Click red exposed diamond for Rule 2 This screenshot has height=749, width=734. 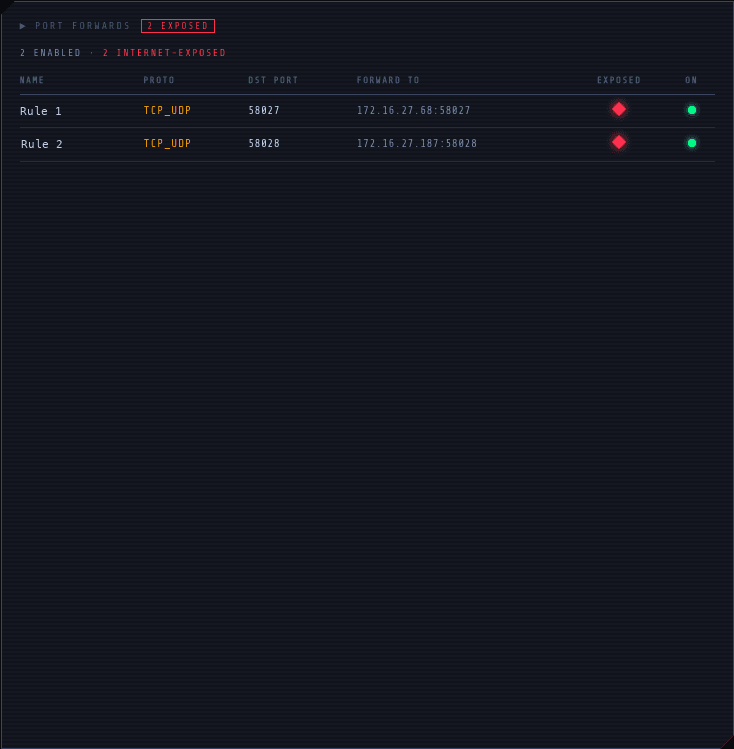[x=619, y=142]
